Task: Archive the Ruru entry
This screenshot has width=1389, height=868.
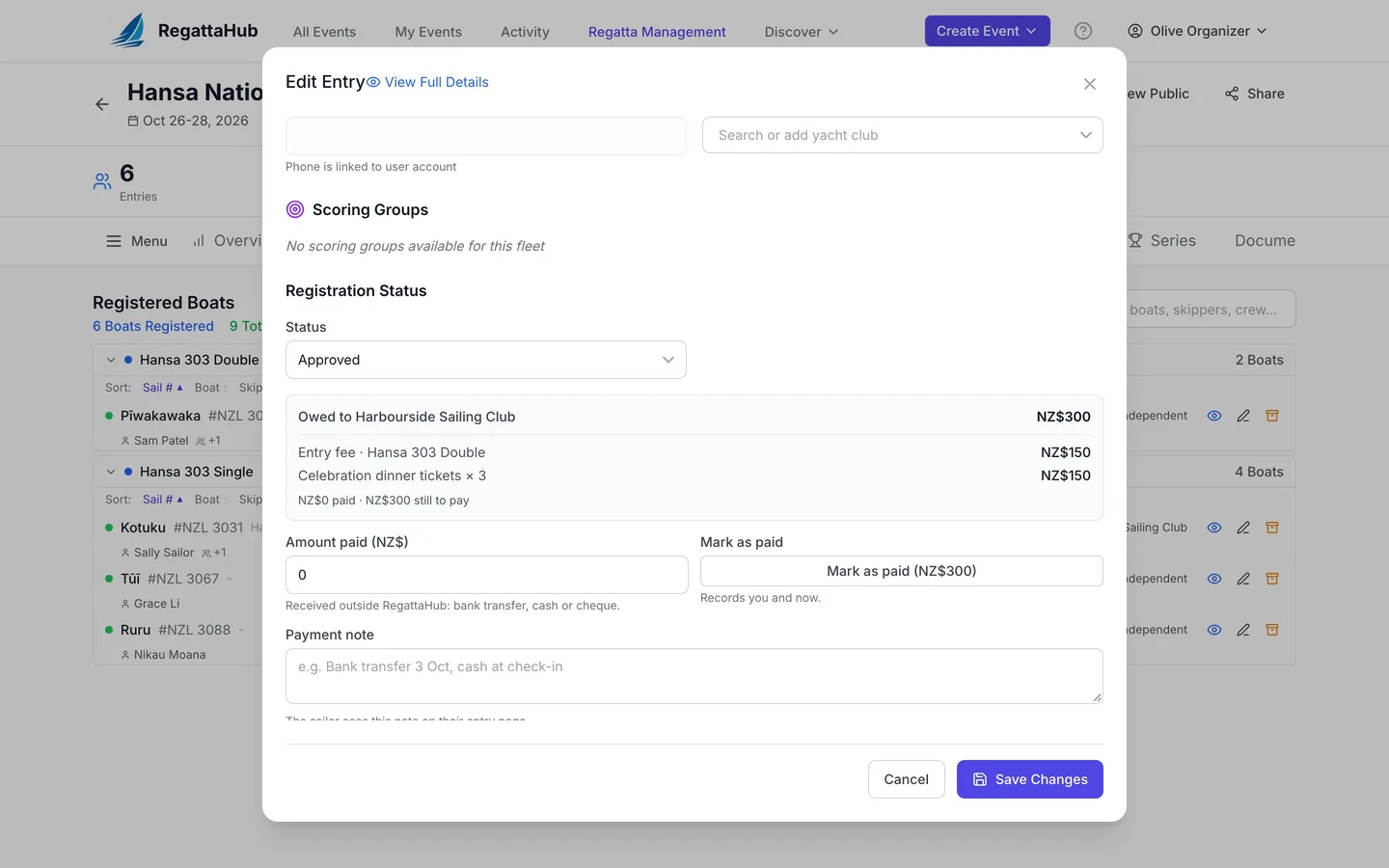Action: click(1272, 630)
